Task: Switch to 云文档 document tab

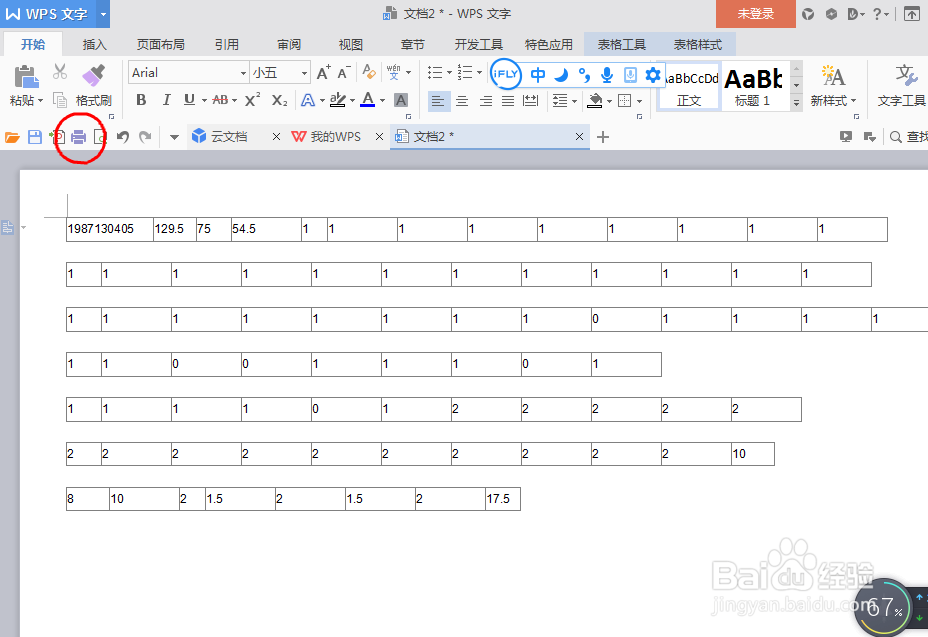Action: (x=228, y=137)
